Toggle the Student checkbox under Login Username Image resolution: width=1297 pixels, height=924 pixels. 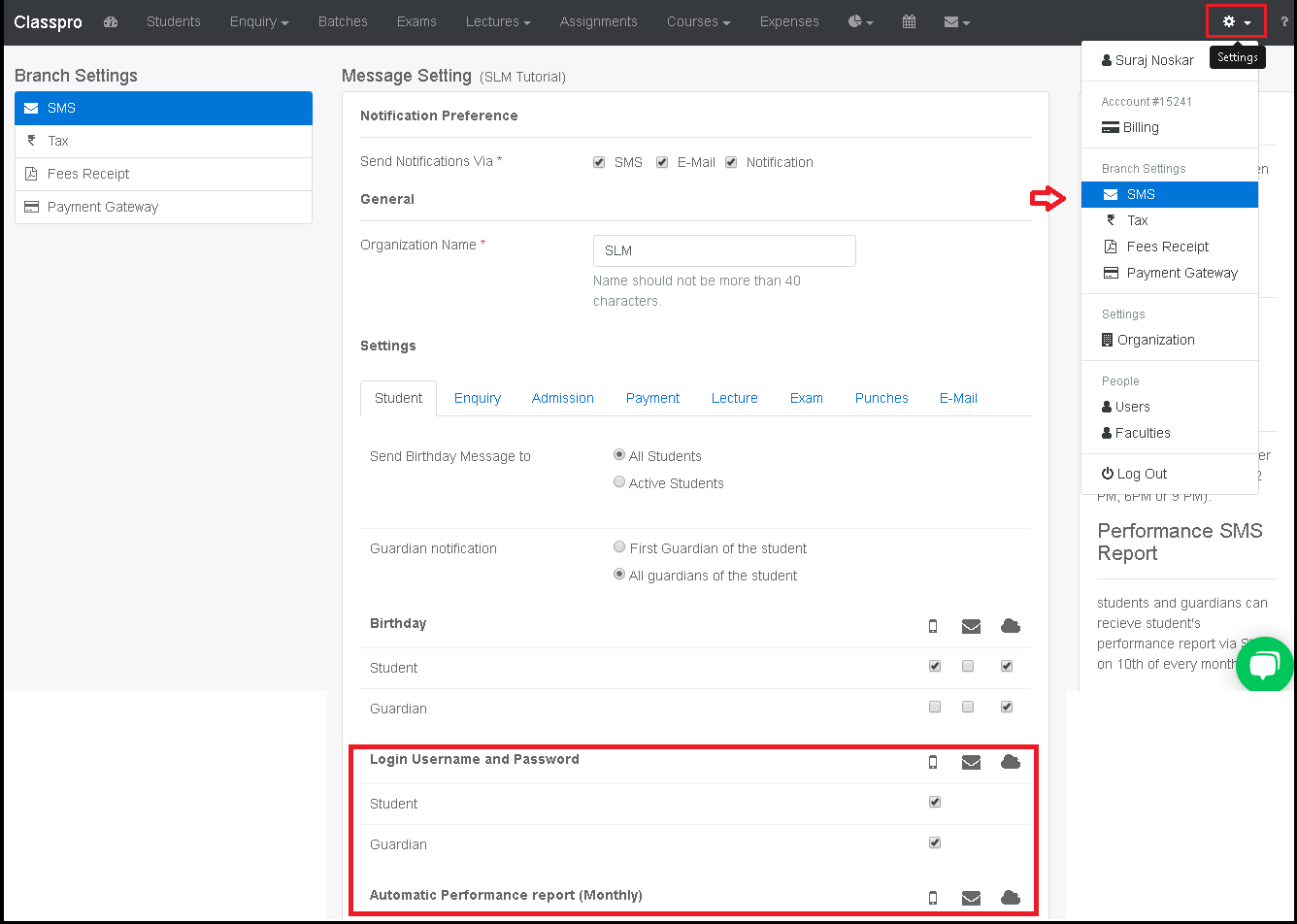[934, 802]
